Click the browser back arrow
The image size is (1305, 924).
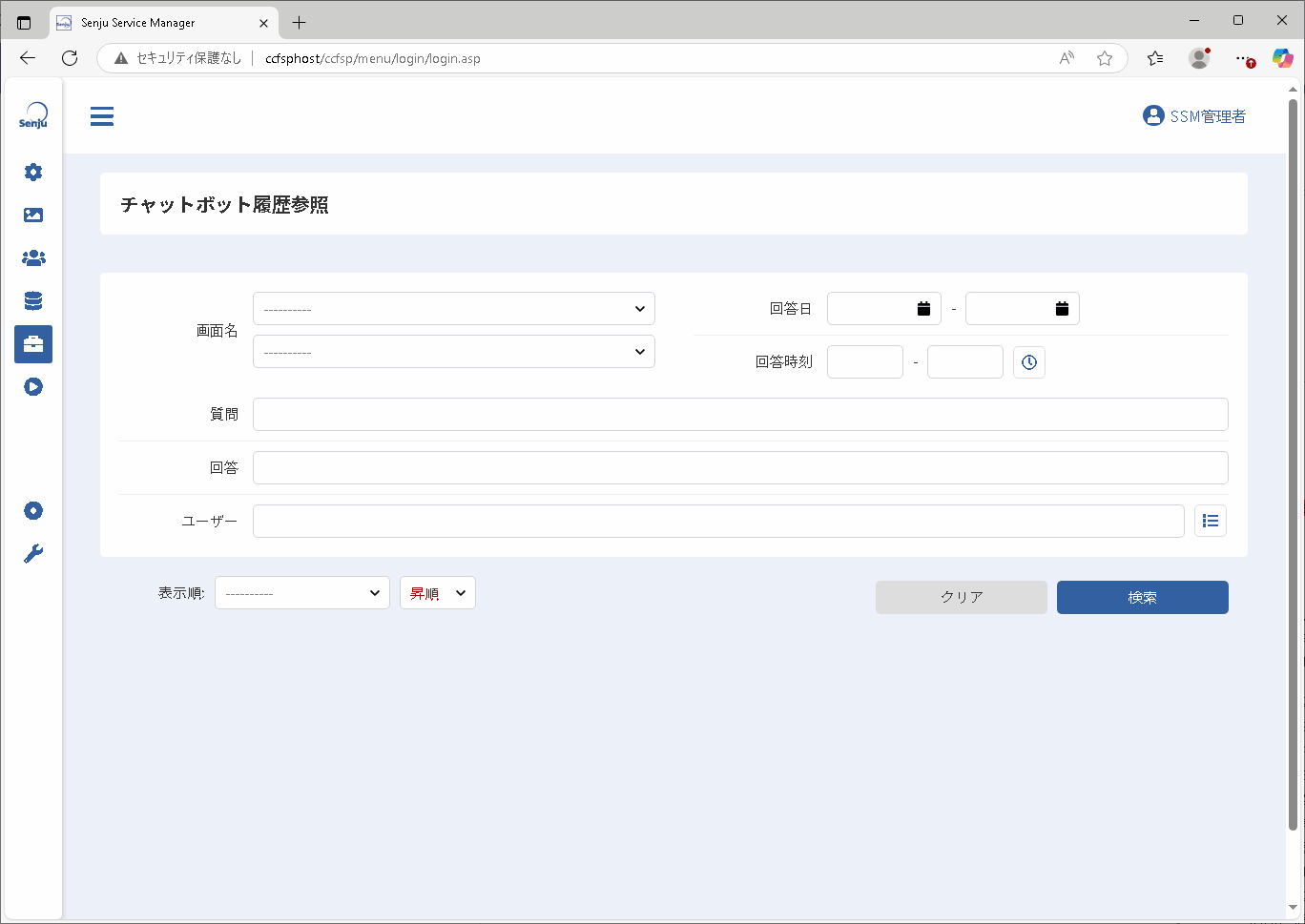pos(28,58)
